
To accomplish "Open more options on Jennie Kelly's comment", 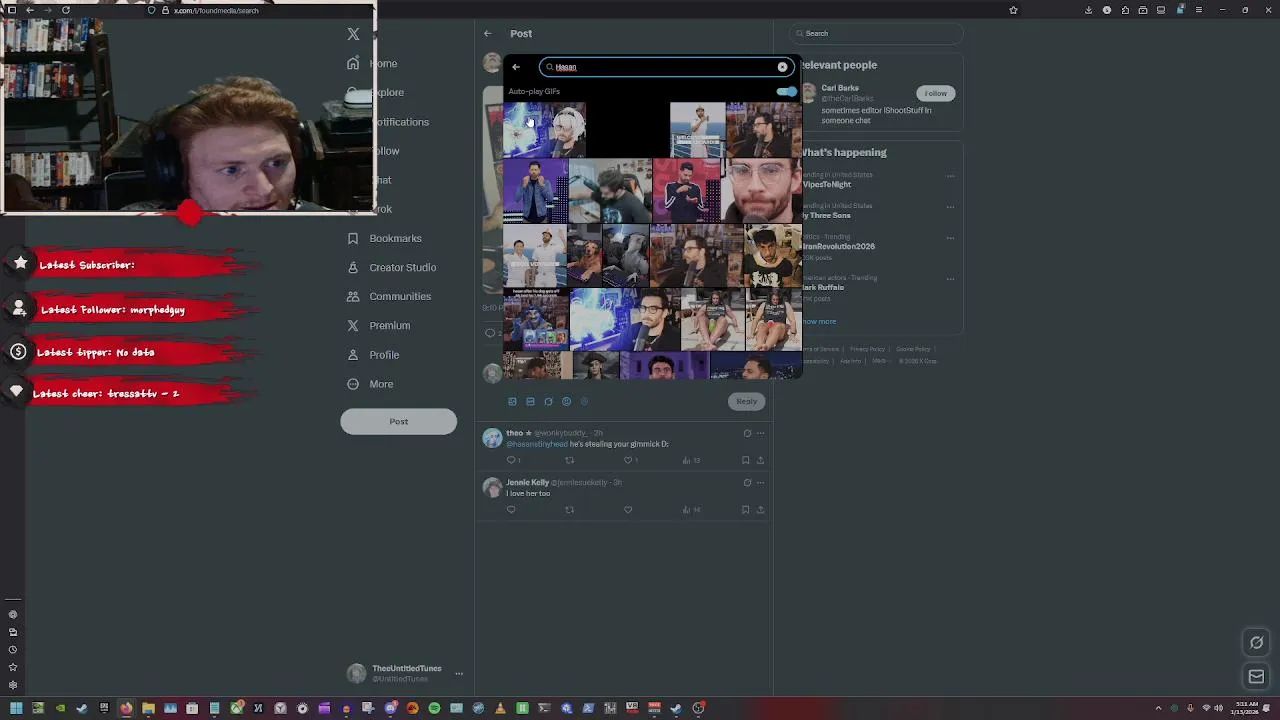I will coord(760,482).
